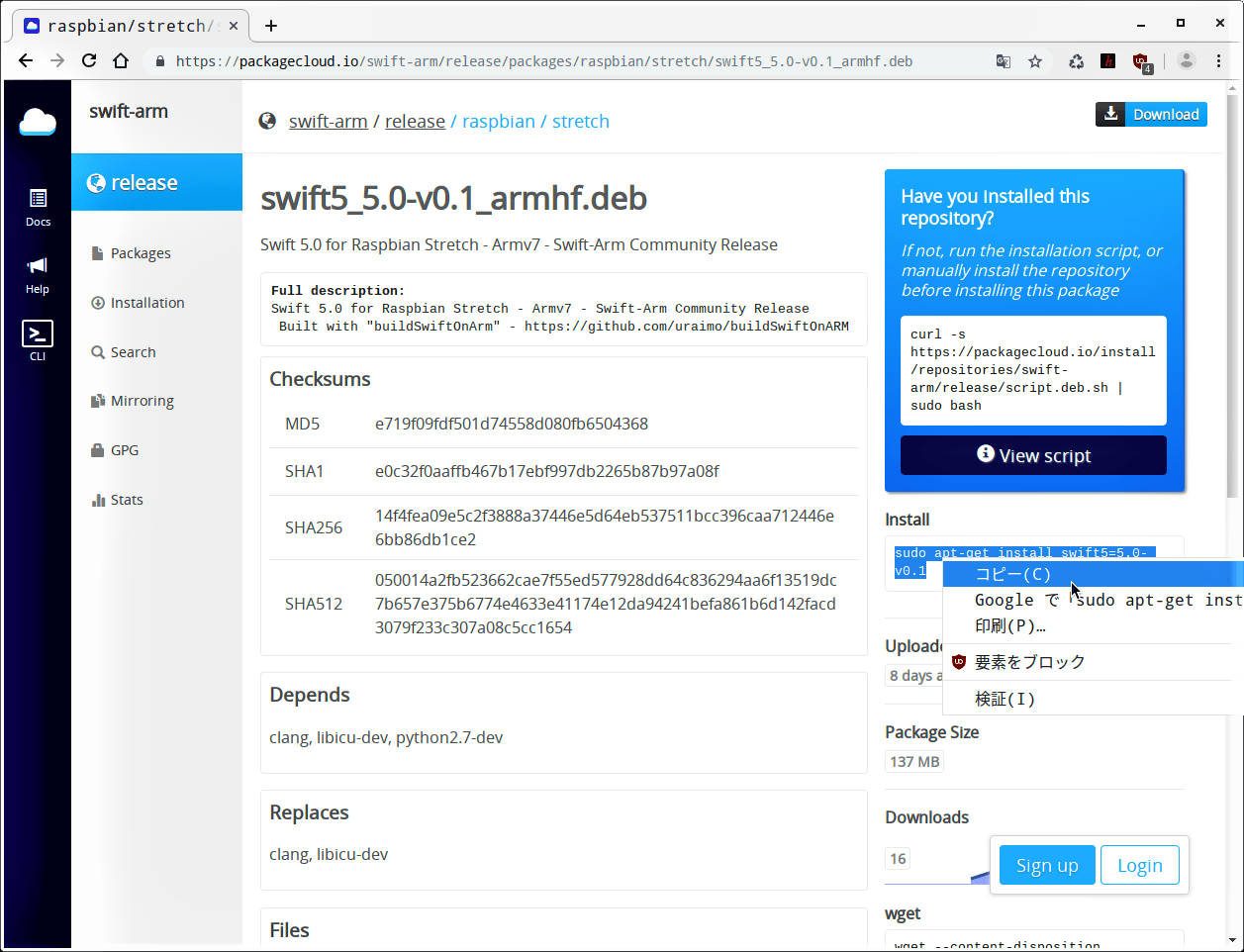Click the swift-arm breadcrumb link

[x=329, y=121]
